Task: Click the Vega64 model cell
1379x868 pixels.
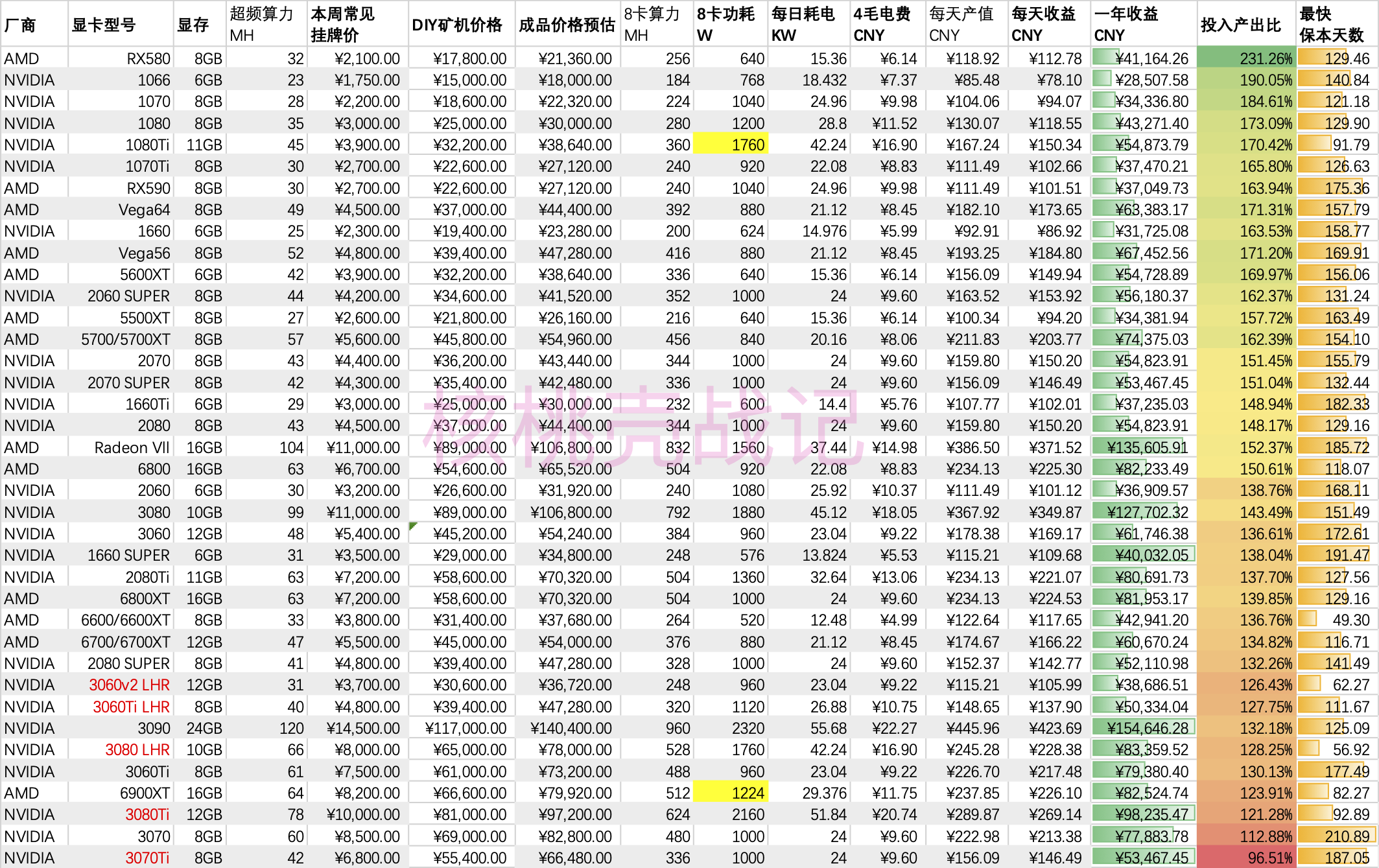Action: [121, 209]
